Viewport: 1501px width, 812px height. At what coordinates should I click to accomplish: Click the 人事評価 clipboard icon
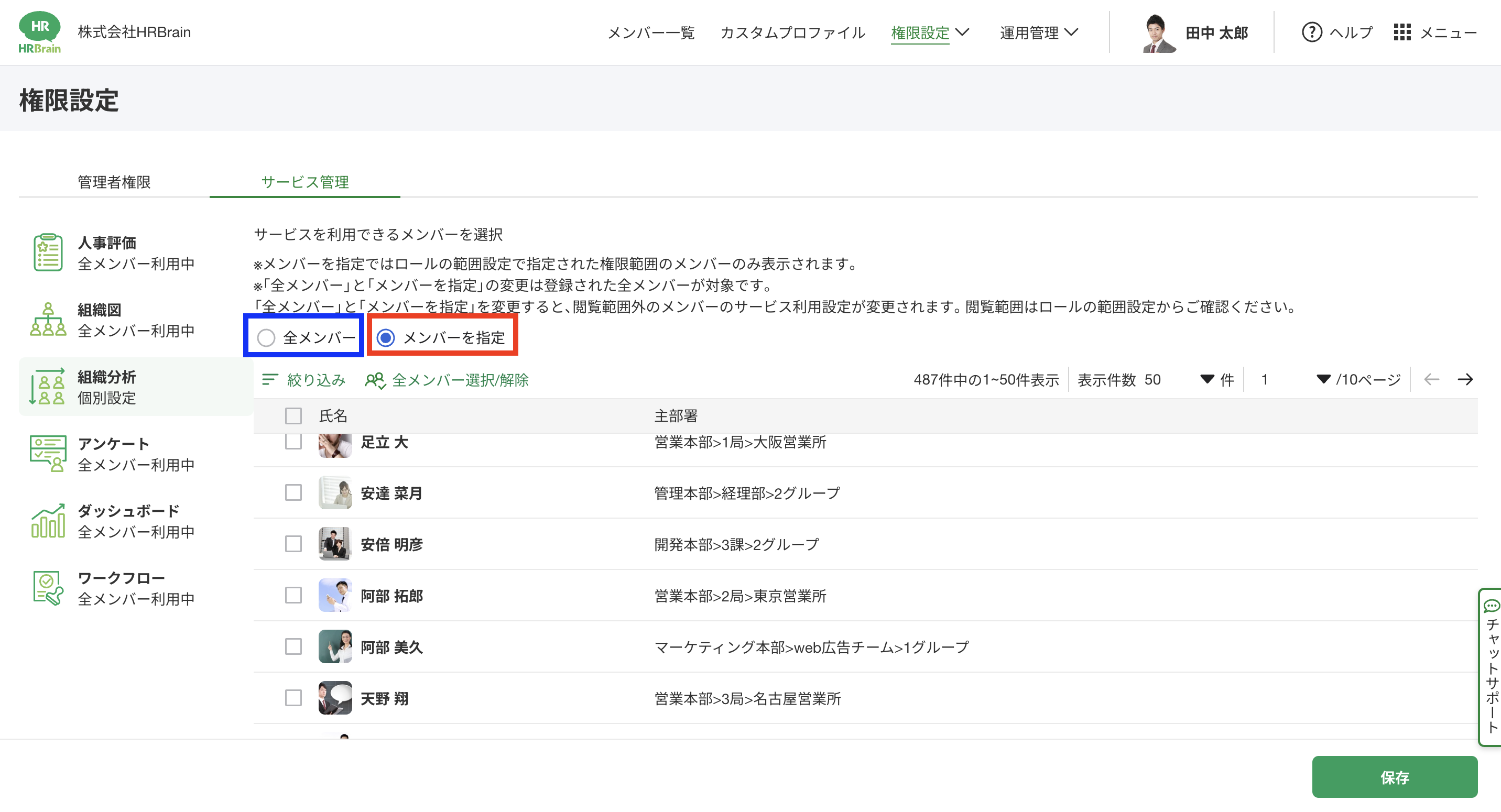[x=48, y=253]
